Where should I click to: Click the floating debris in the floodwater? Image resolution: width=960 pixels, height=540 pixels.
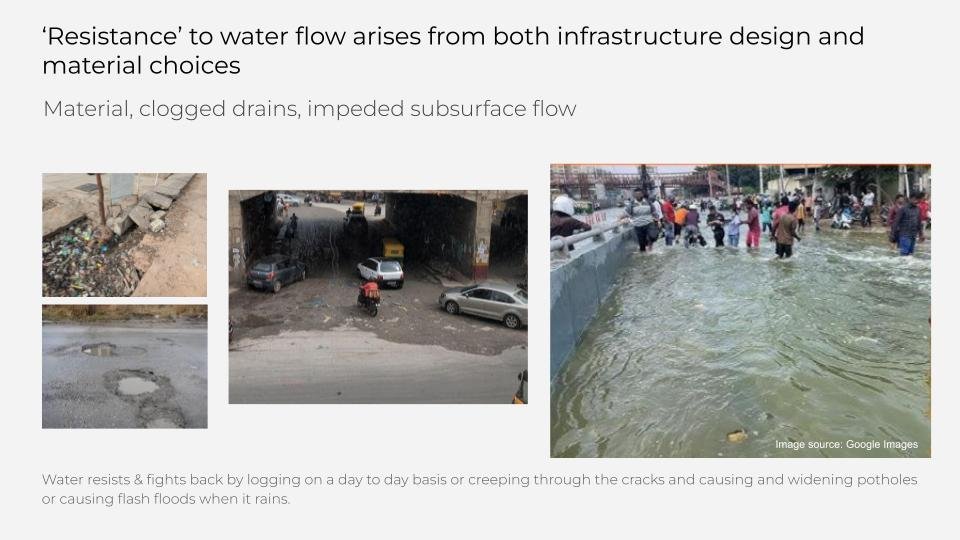point(737,436)
